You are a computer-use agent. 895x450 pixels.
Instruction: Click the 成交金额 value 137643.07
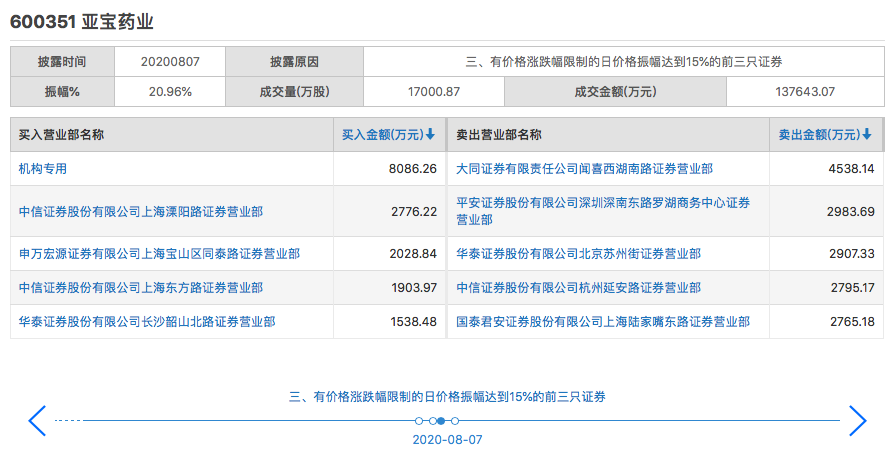point(805,91)
